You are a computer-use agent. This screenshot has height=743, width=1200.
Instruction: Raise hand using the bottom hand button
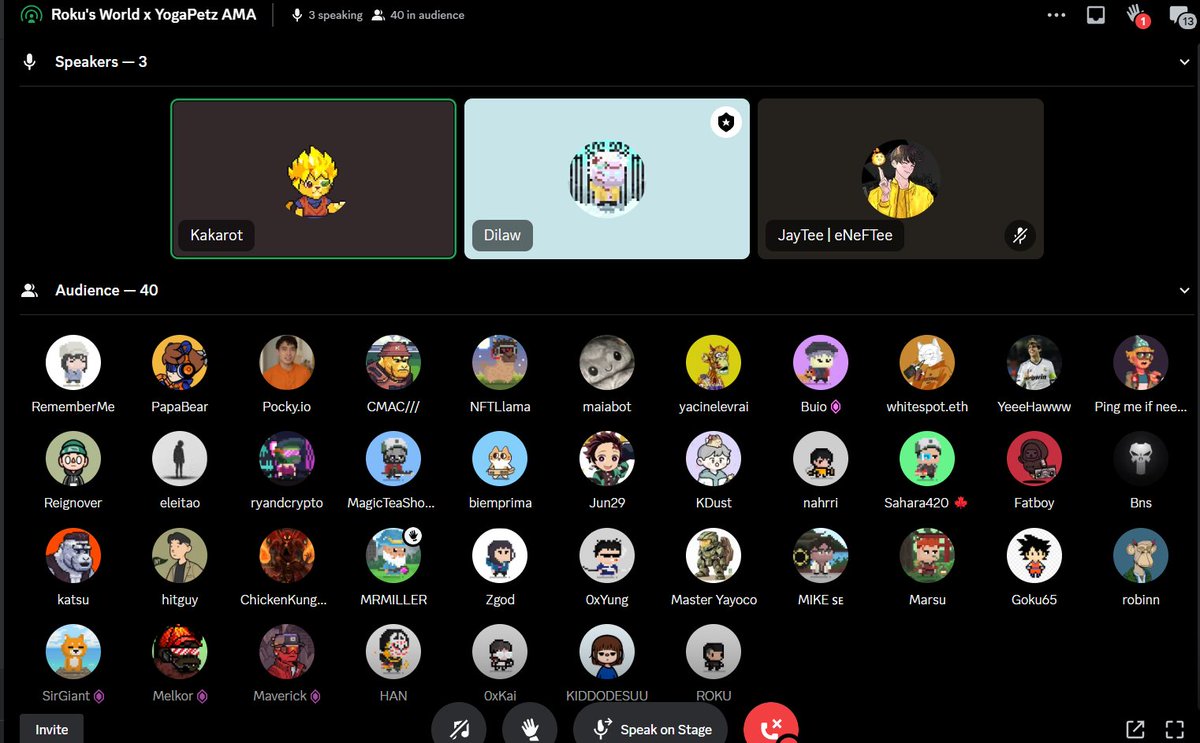[x=530, y=728]
